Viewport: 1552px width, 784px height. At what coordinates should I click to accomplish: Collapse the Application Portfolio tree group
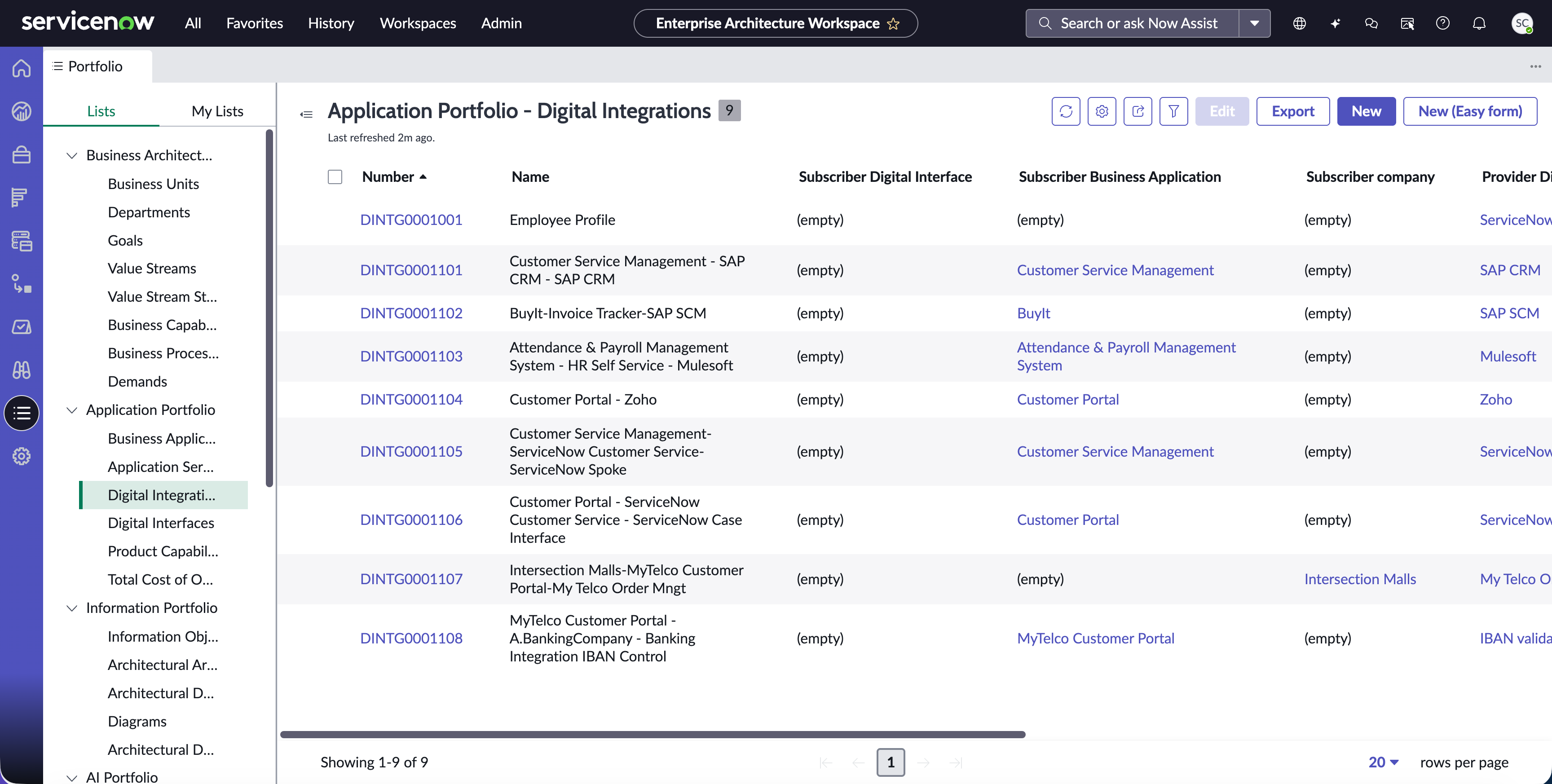[x=72, y=410]
